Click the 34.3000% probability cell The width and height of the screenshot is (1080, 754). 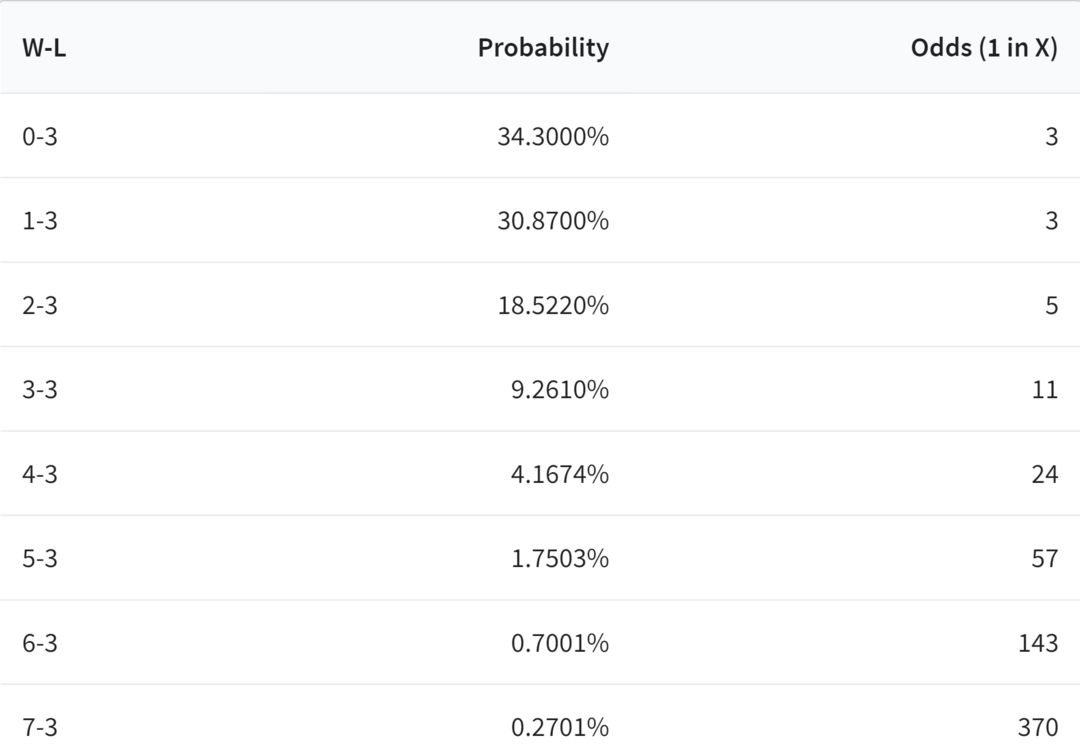(x=553, y=136)
